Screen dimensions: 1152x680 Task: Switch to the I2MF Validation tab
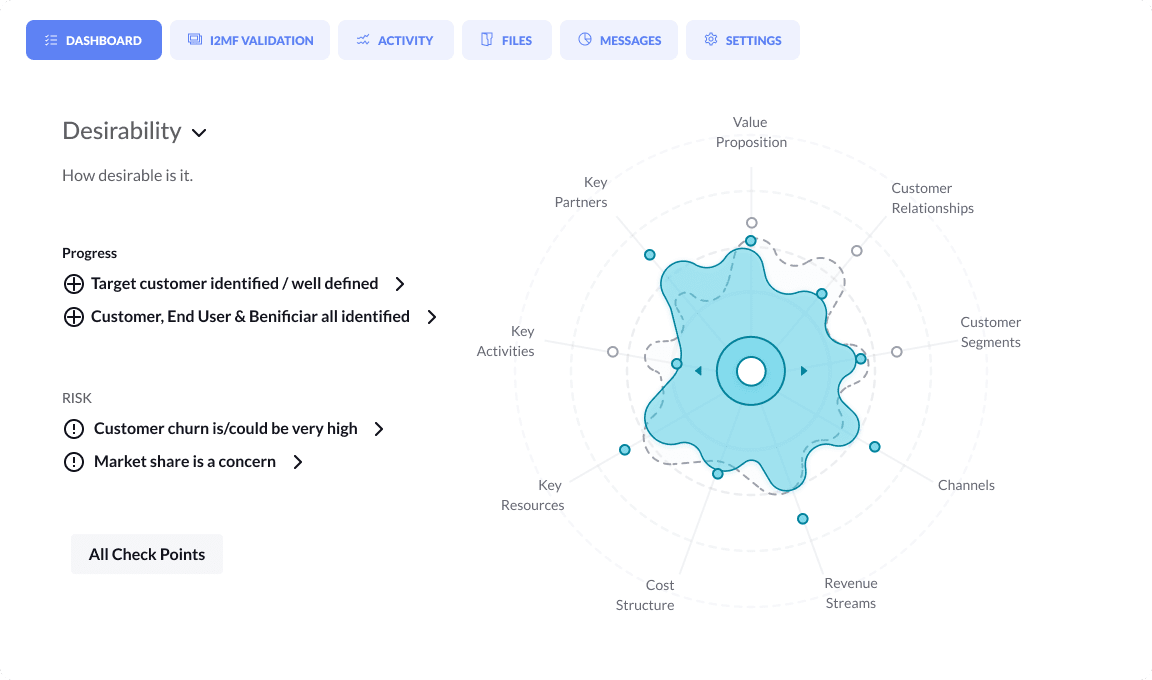(250, 40)
